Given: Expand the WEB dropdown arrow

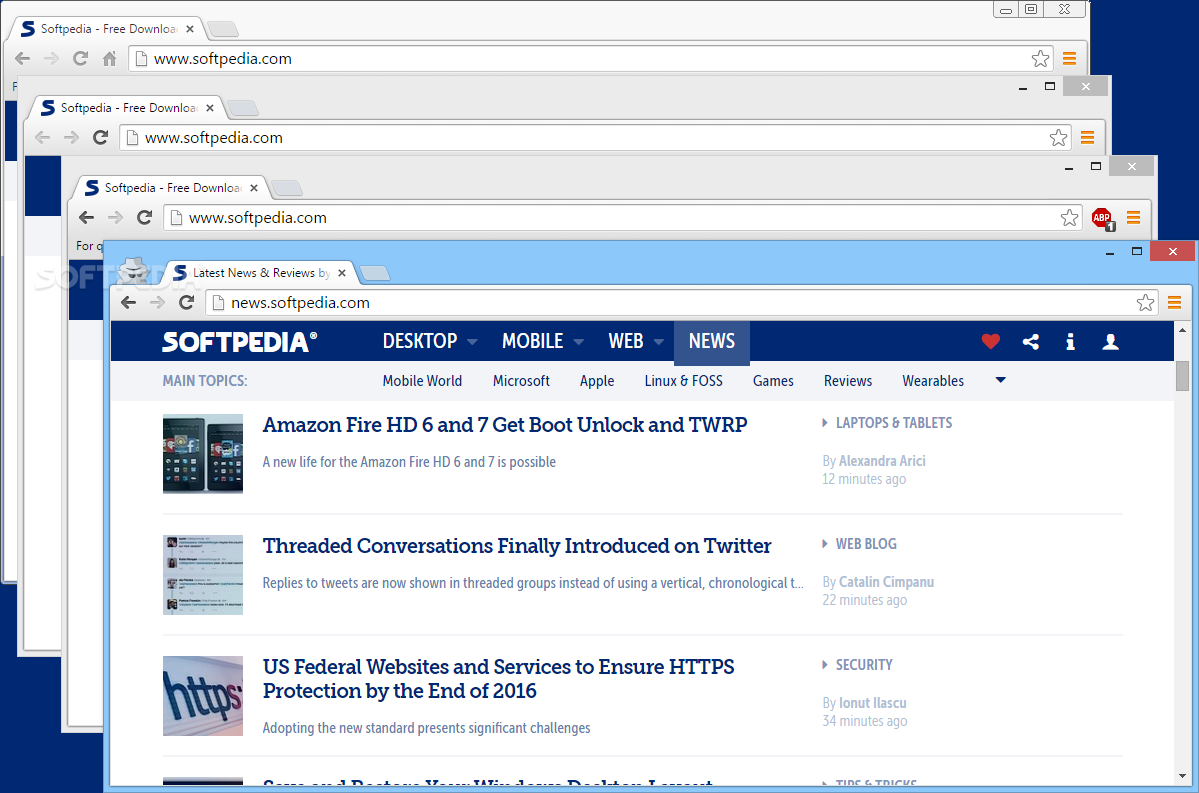Looking at the screenshot, I should 658,342.
